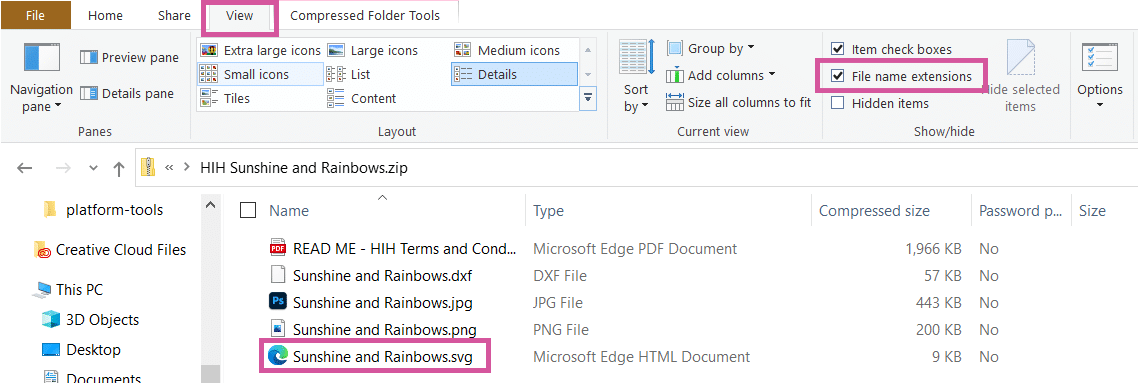Open the Compressed Folder Tools tab
Image resolution: width=1138 pixels, height=383 pixels.
364,15
